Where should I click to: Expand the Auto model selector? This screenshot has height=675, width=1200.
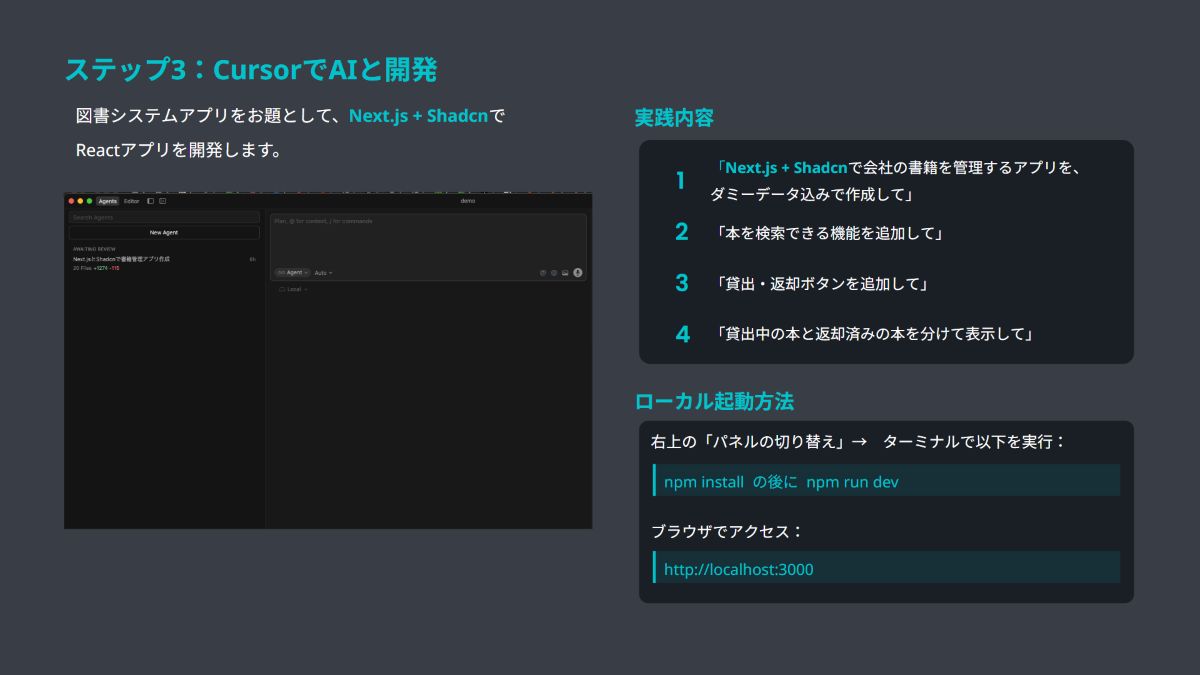[x=323, y=272]
